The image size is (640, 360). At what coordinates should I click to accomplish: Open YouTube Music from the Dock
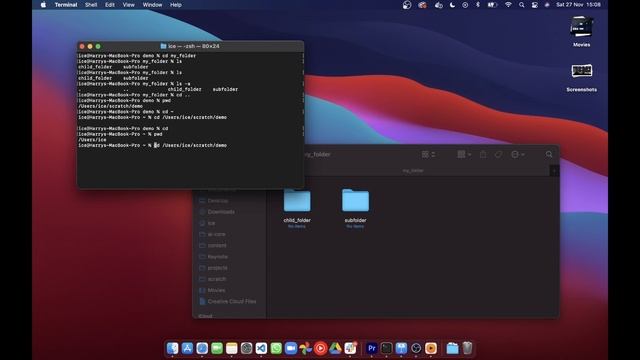point(320,348)
